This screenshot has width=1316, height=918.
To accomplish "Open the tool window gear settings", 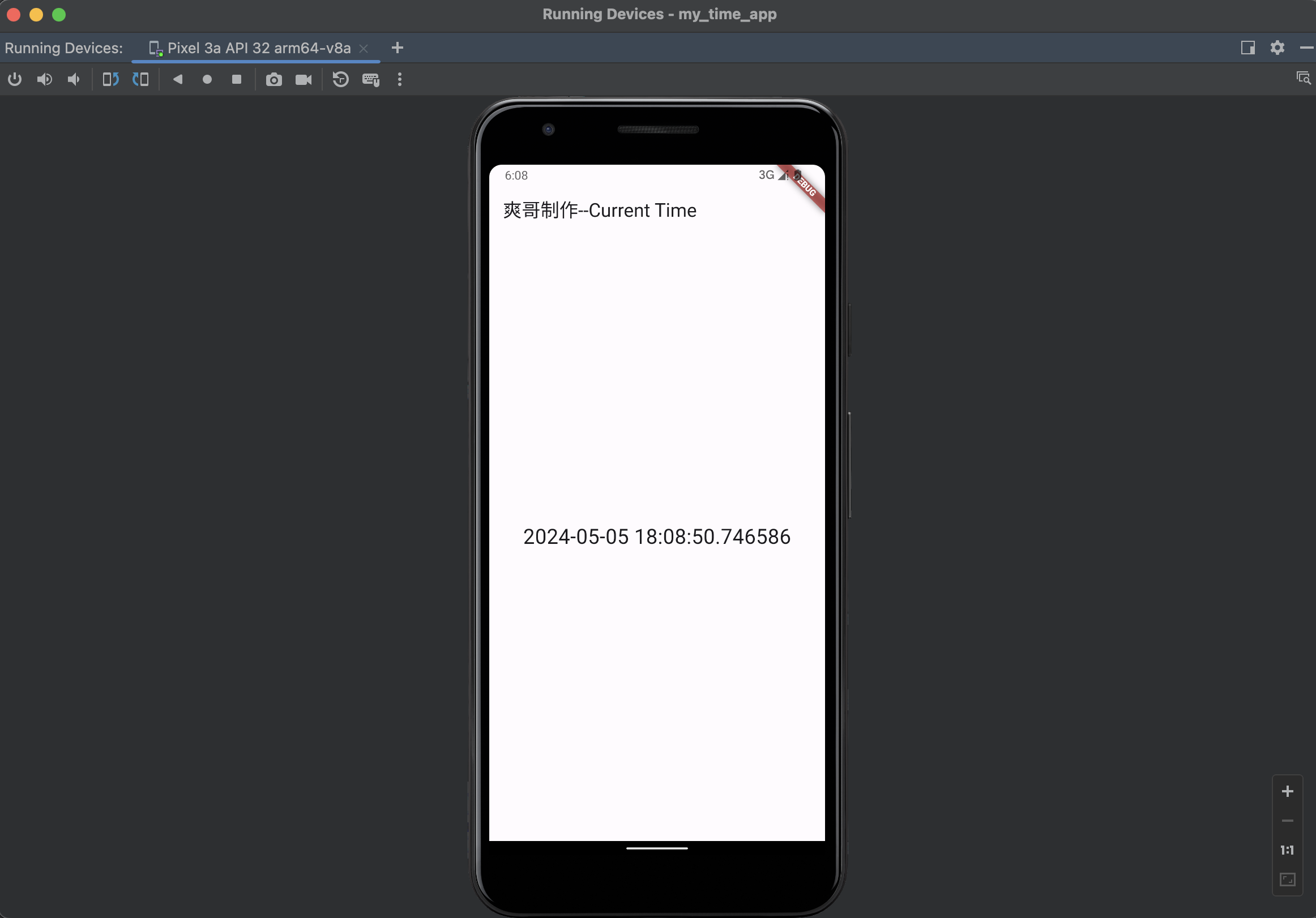I will coord(1277,48).
